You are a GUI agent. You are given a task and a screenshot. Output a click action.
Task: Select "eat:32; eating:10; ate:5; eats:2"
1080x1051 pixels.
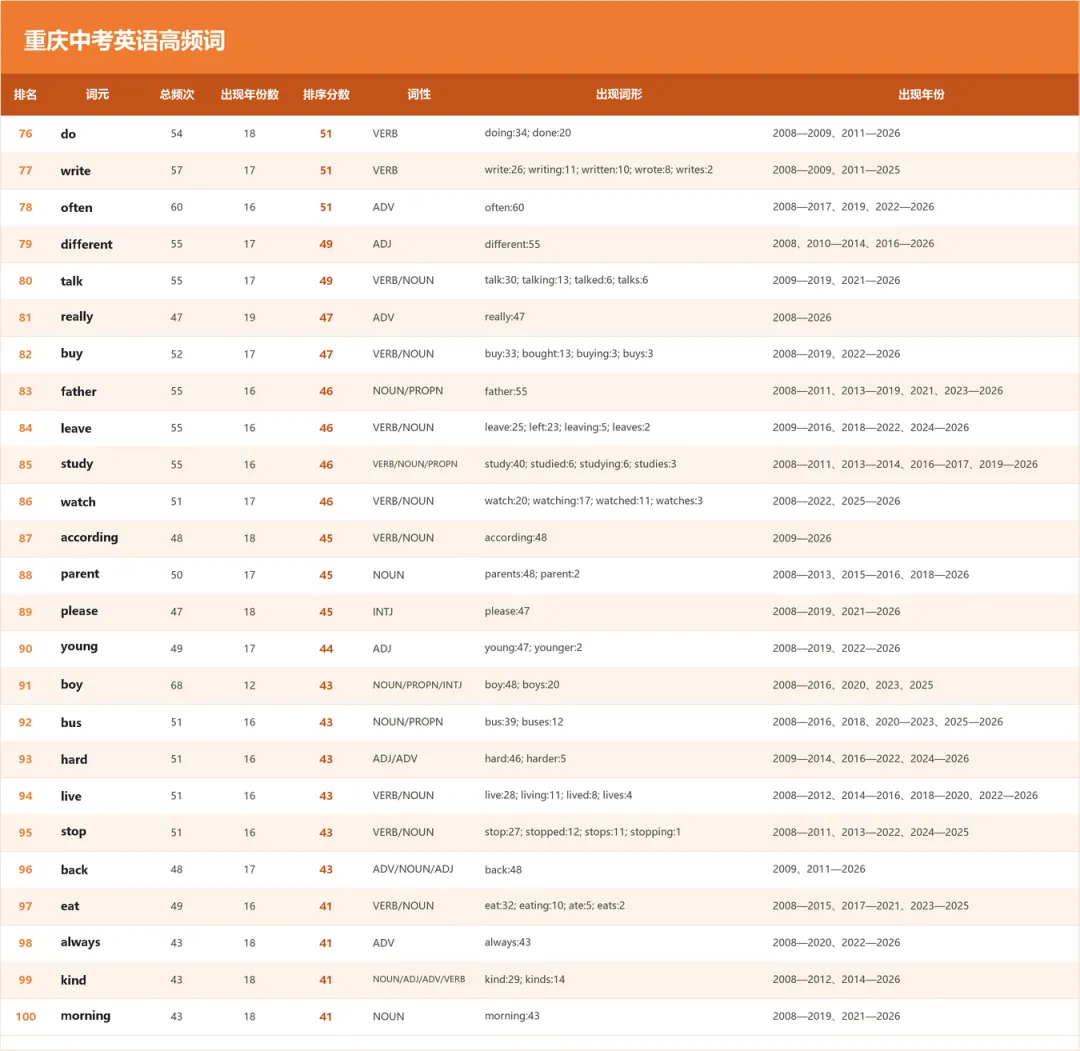tap(554, 906)
